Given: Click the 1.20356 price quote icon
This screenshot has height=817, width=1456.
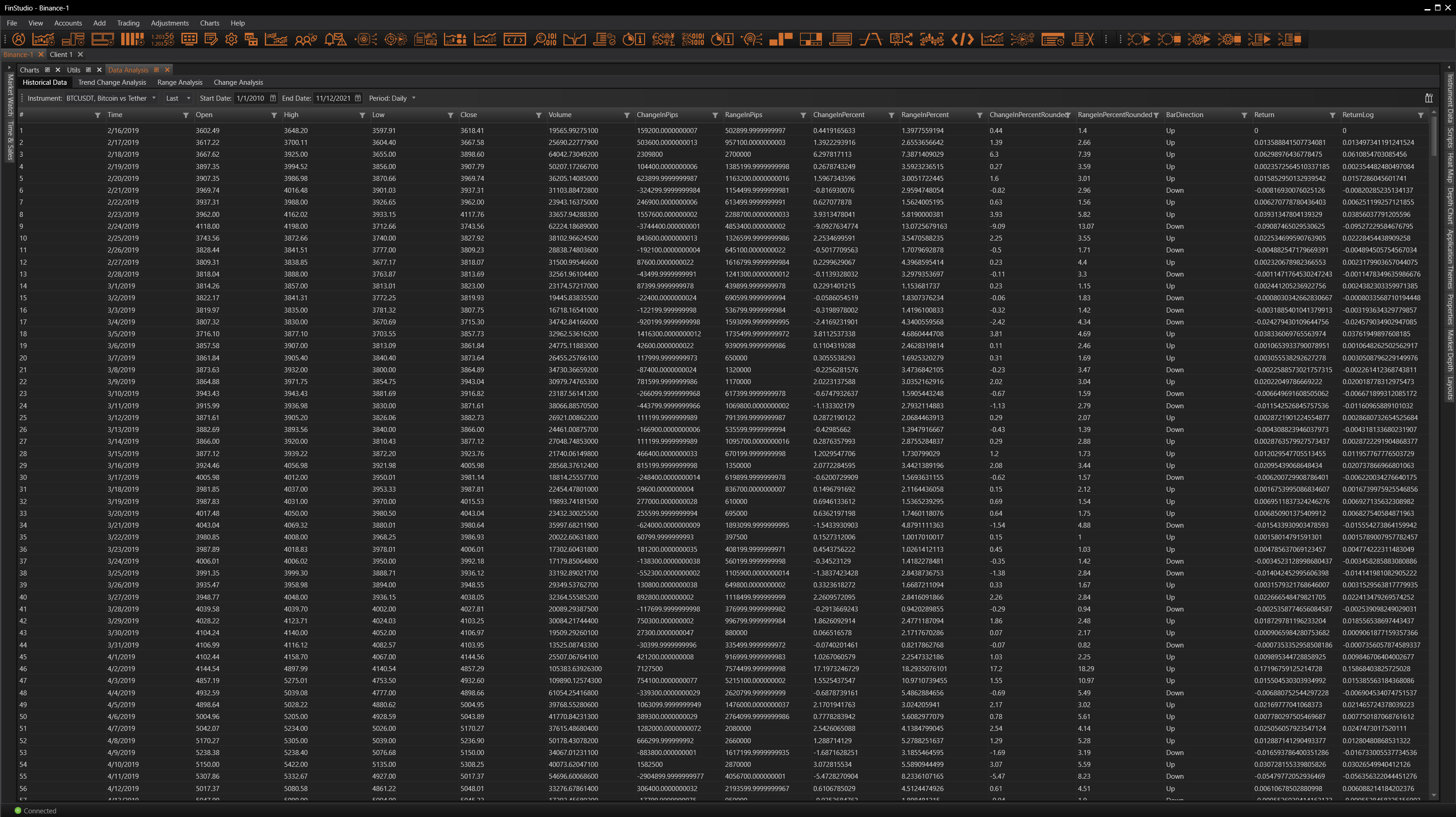Looking at the screenshot, I should [x=162, y=40].
